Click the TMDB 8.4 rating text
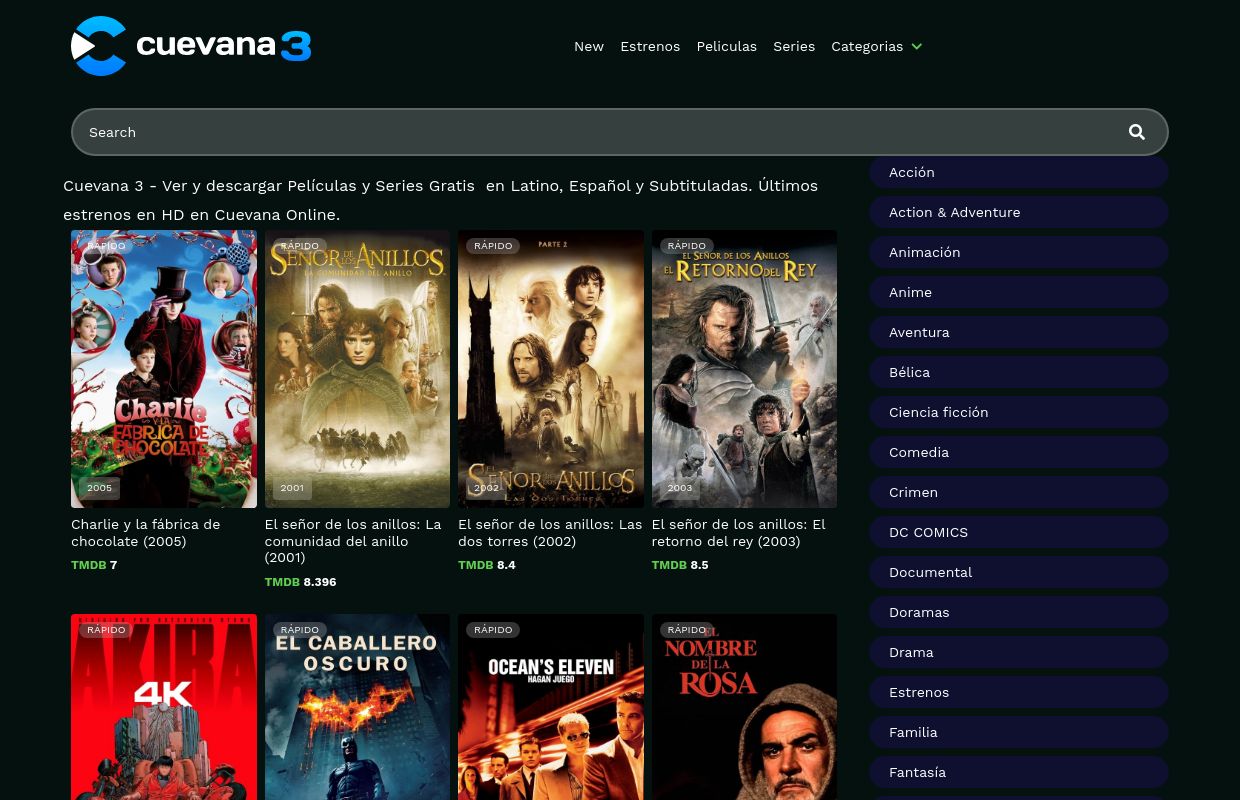Viewport: 1240px width, 800px height. click(487, 565)
